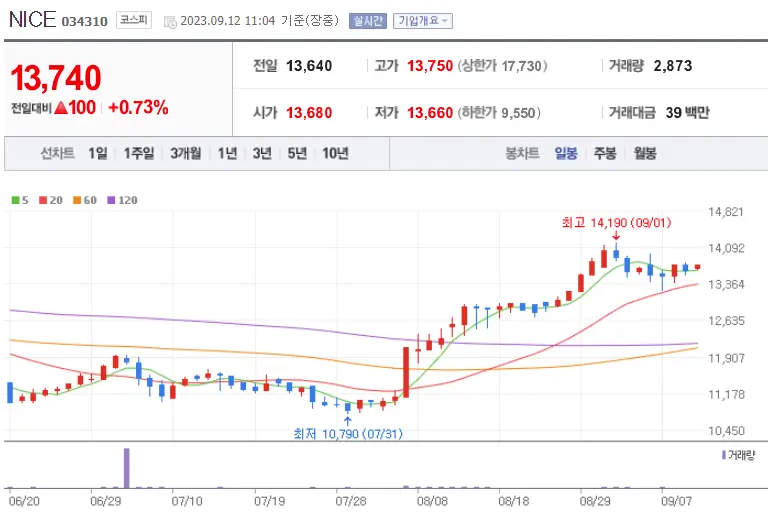Screen dimensions: 768x517
Task: Click the NICE stock name heading
Action: [x=32, y=20]
